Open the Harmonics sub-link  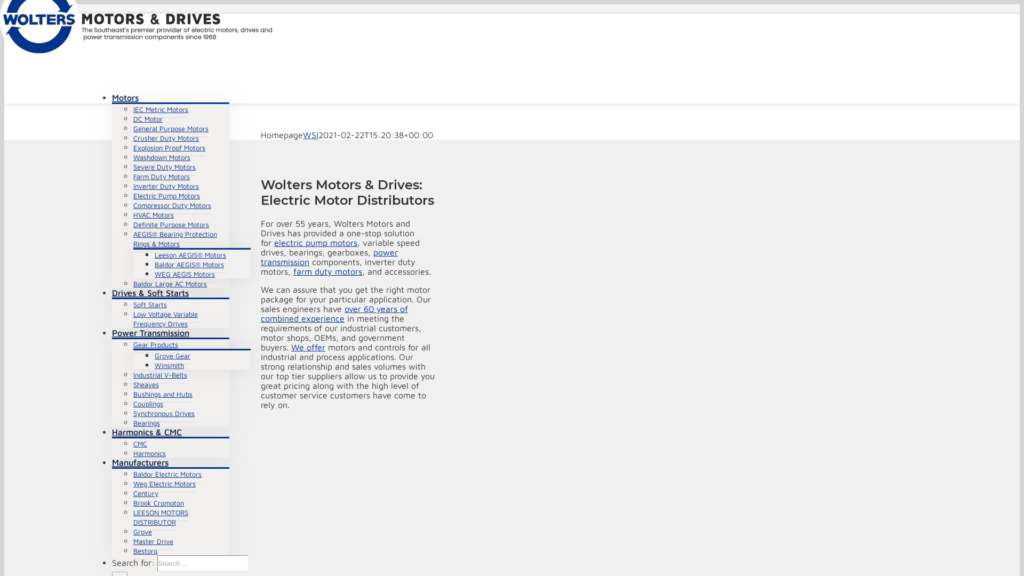tap(149, 454)
